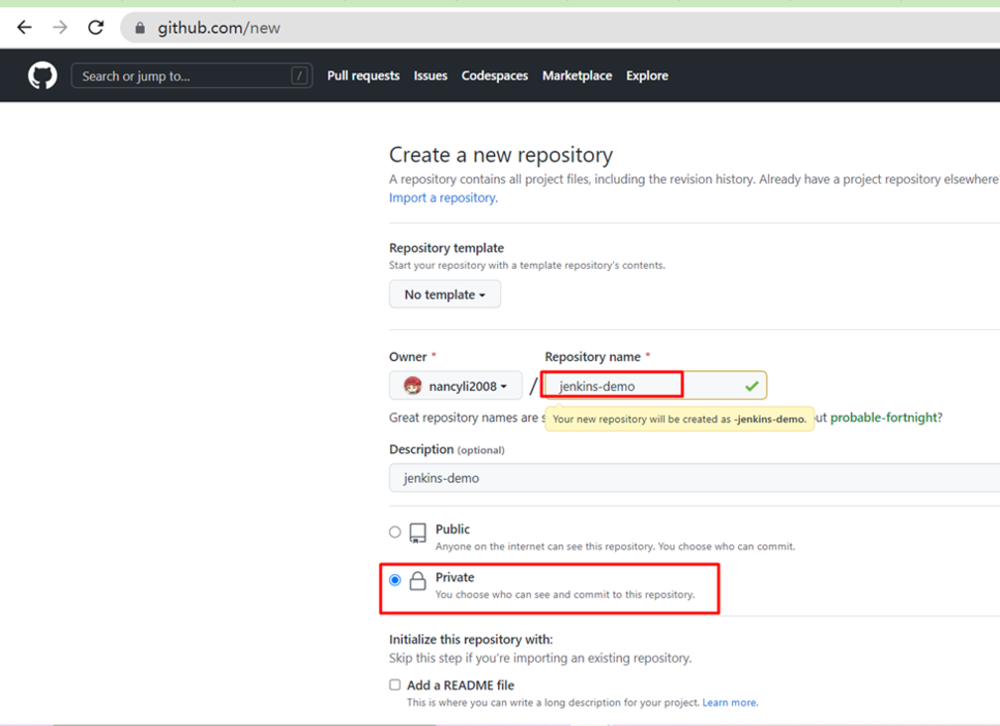Viewport: 1000px width, 726px height.
Task: Go to Marketplace in top navigation
Action: [577, 76]
